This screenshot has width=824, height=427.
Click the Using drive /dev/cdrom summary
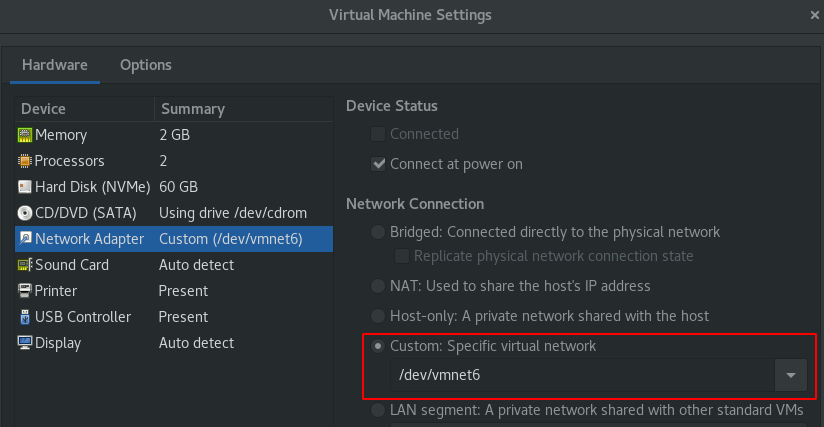233,213
